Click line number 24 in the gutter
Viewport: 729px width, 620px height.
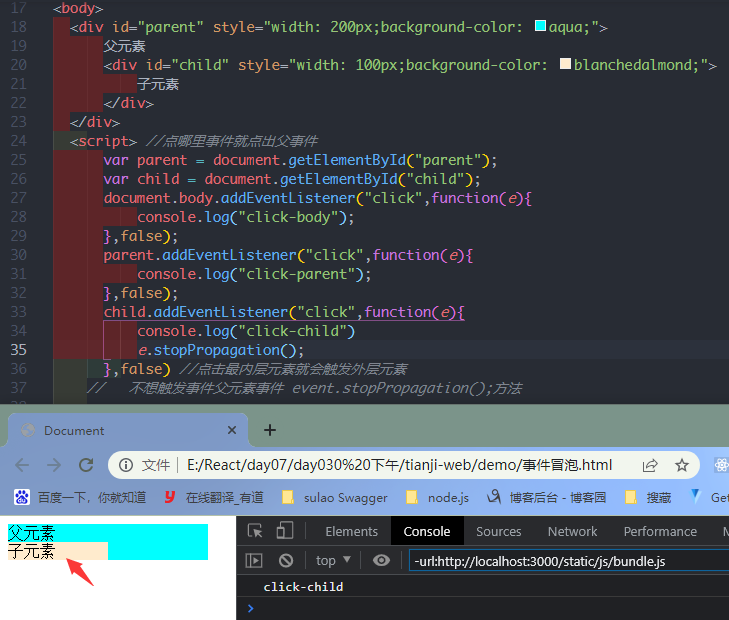click(19, 141)
